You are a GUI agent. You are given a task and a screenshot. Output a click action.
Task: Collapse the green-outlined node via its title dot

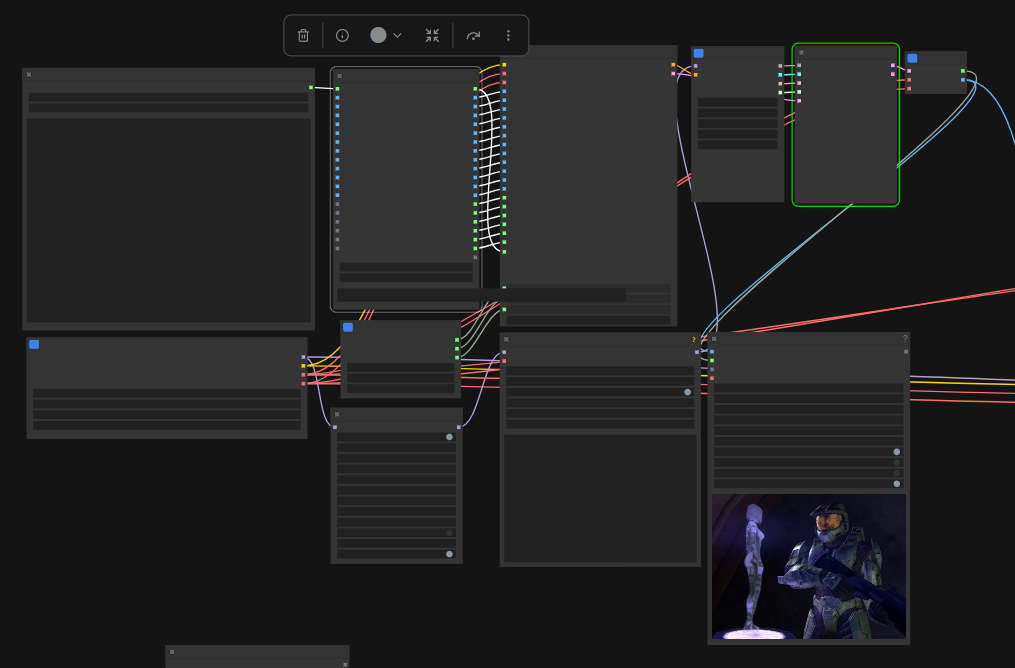click(801, 52)
